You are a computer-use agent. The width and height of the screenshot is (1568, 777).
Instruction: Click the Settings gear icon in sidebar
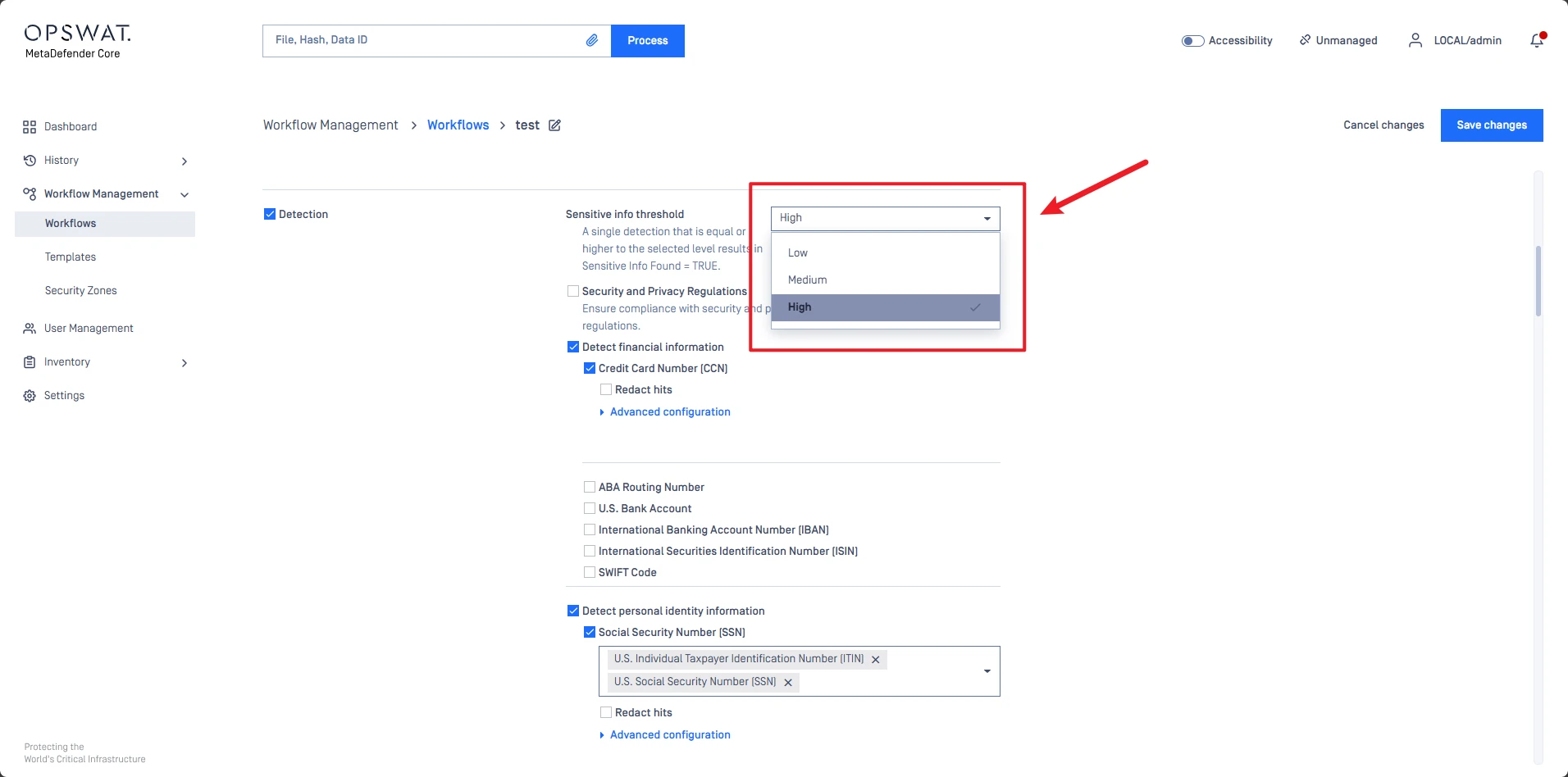30,396
